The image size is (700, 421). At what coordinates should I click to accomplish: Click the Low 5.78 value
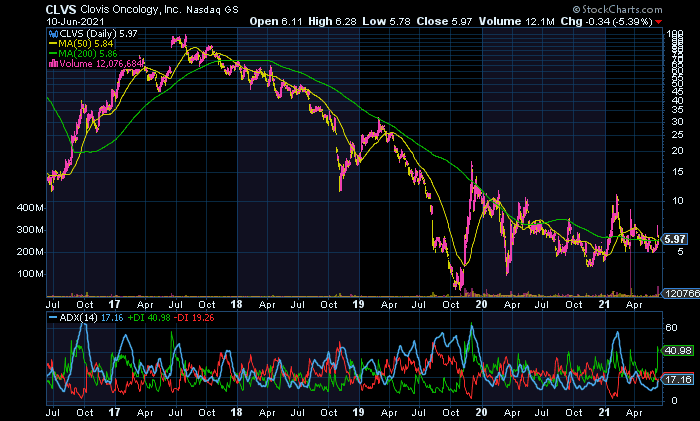[x=386, y=21]
